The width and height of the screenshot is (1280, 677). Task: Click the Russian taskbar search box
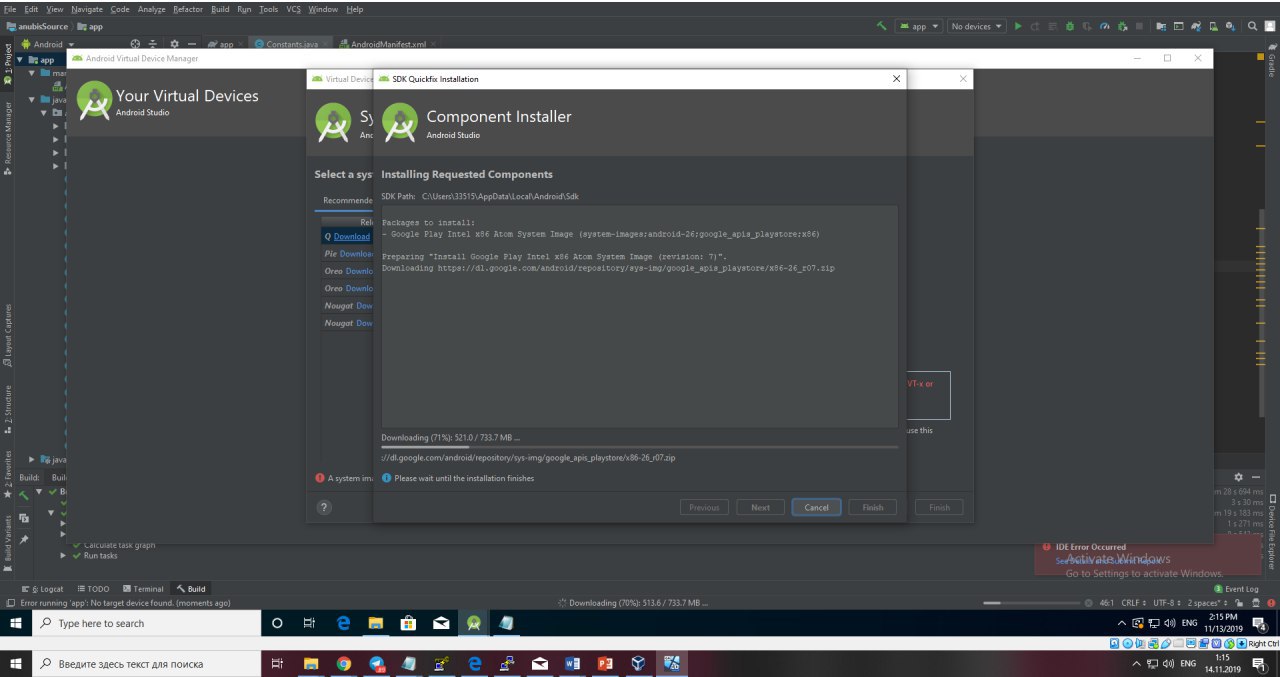point(146,663)
